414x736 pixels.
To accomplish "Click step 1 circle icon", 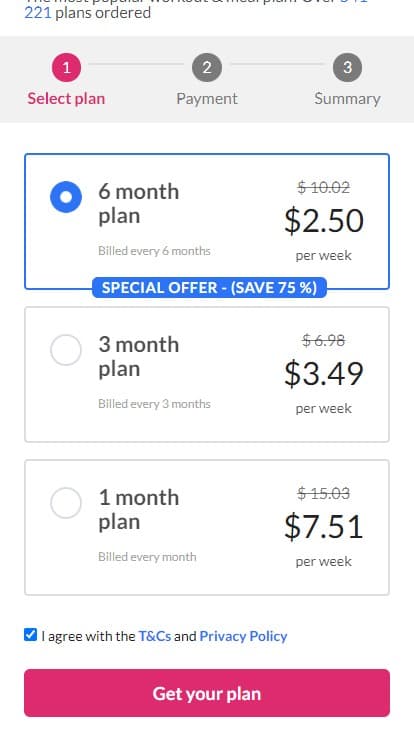I will [66, 68].
